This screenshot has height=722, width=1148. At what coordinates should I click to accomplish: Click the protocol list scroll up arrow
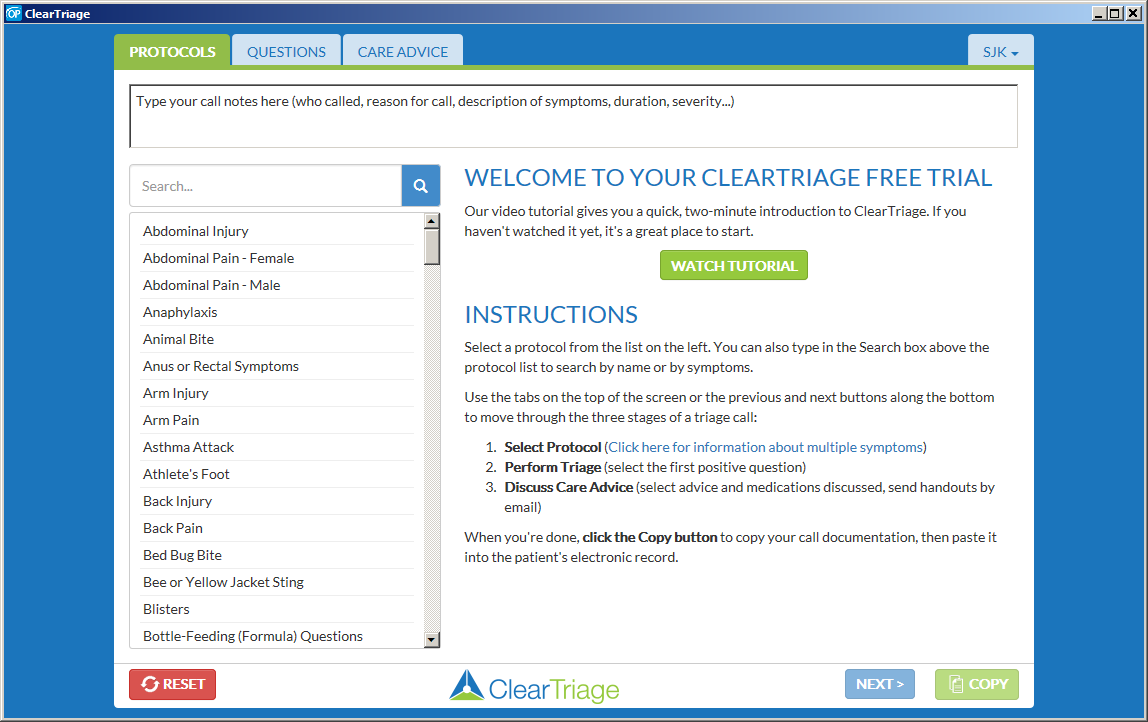[432, 220]
